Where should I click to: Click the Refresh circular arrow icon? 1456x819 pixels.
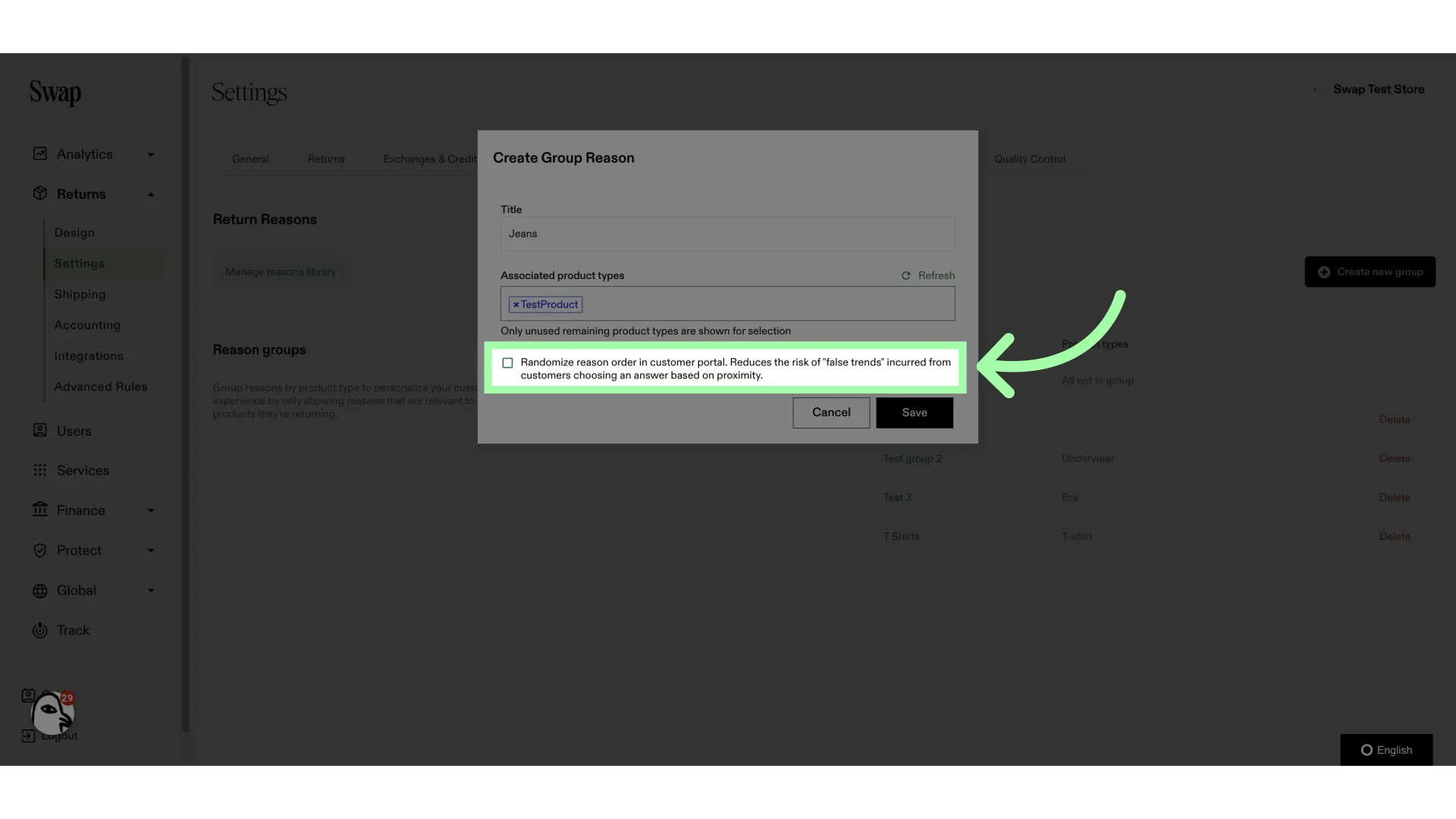[905, 275]
